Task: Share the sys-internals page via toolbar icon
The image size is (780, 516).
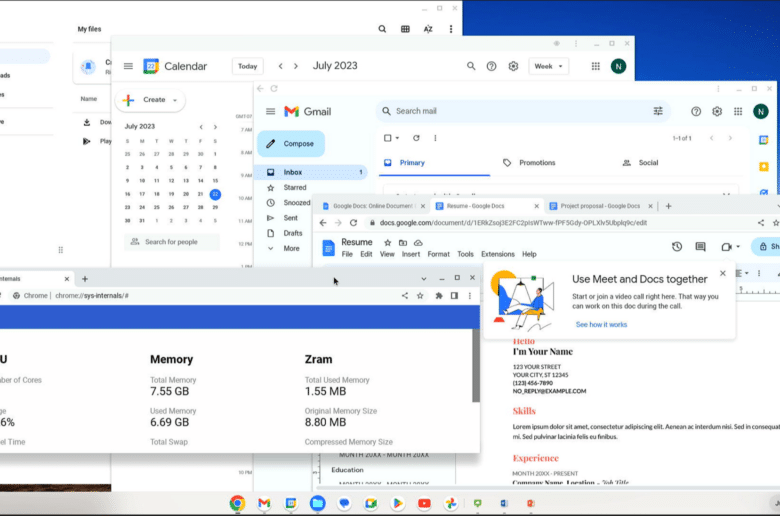Action: coord(405,296)
